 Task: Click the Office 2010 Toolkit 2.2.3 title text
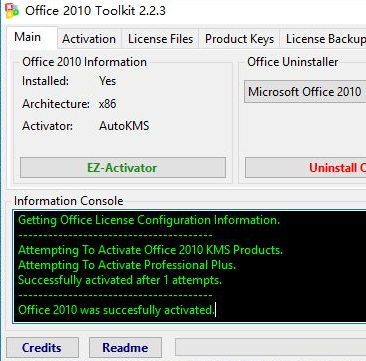click(95, 11)
